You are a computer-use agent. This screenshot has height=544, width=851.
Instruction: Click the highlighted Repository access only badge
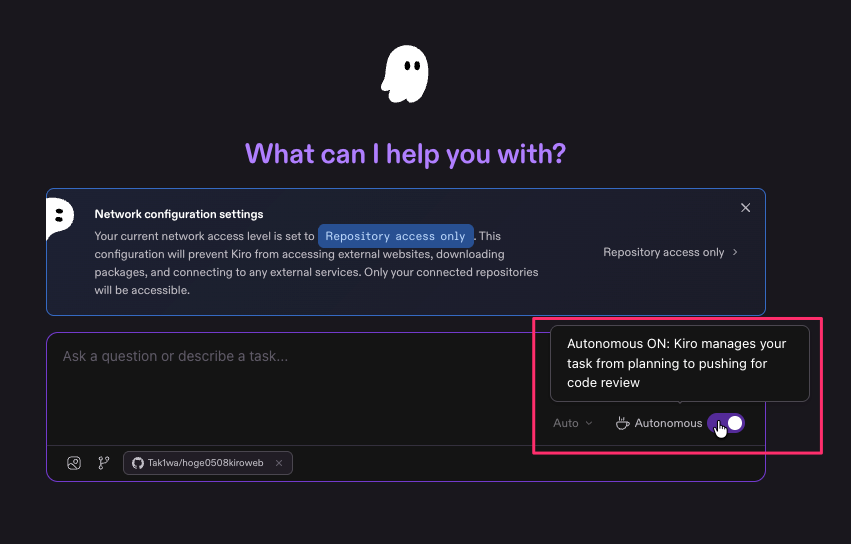pyautogui.click(x=396, y=236)
